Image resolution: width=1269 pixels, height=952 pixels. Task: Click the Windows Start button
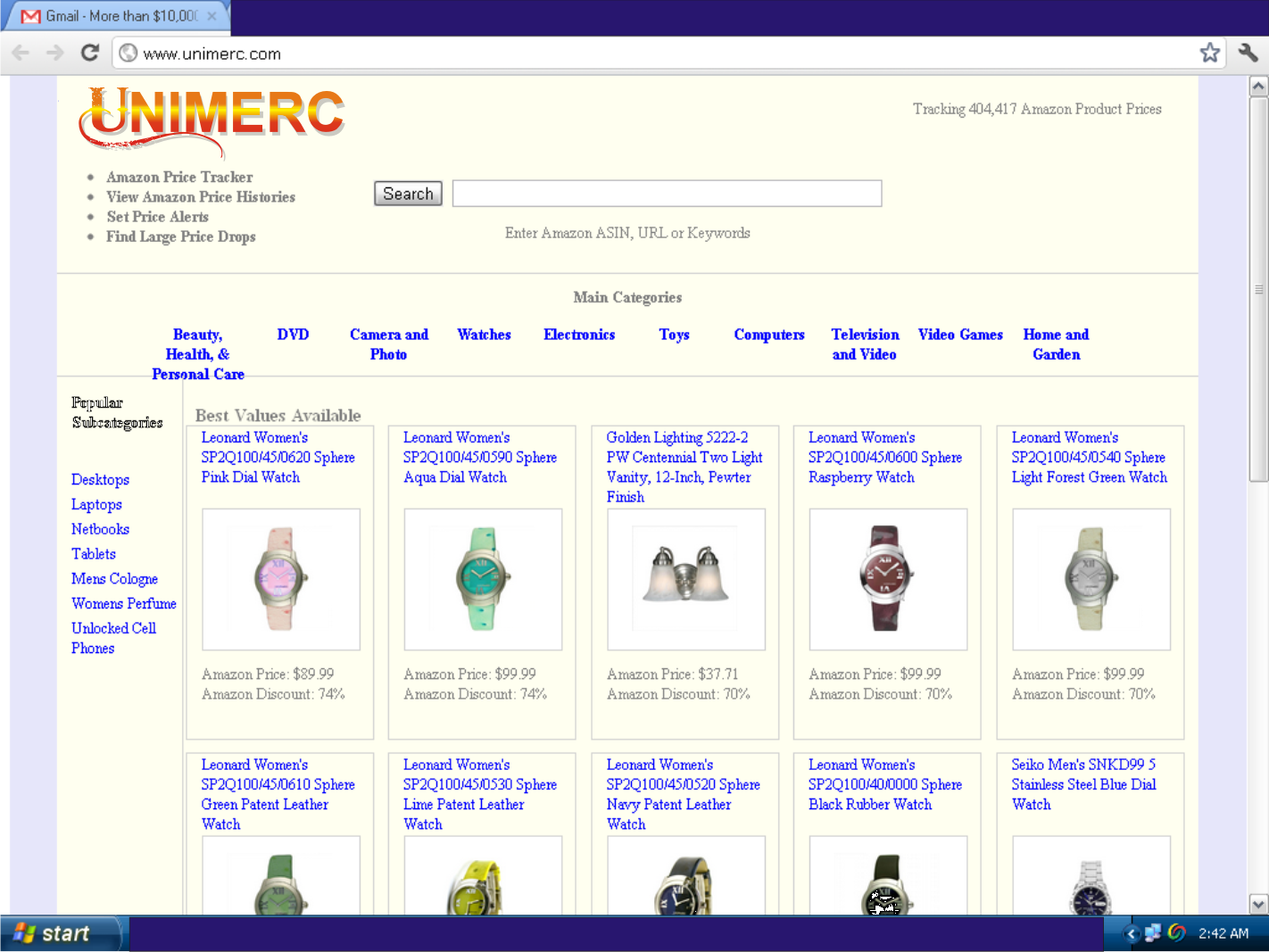[x=59, y=933]
